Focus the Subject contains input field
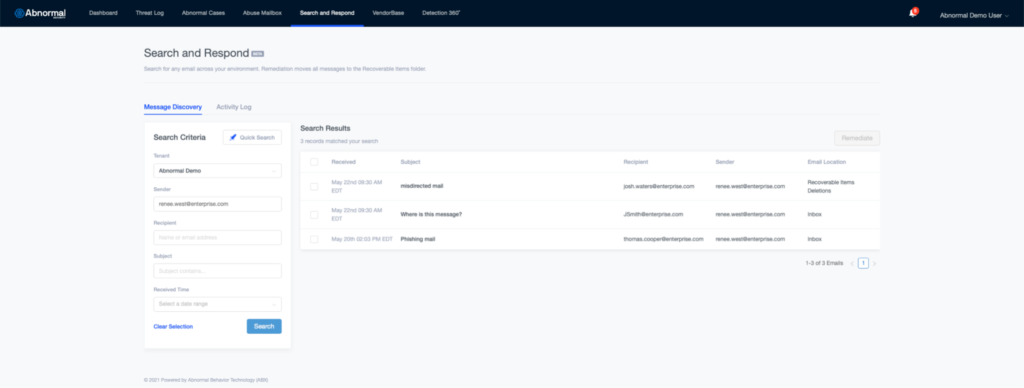Image resolution: width=1024 pixels, height=388 pixels. tap(217, 270)
